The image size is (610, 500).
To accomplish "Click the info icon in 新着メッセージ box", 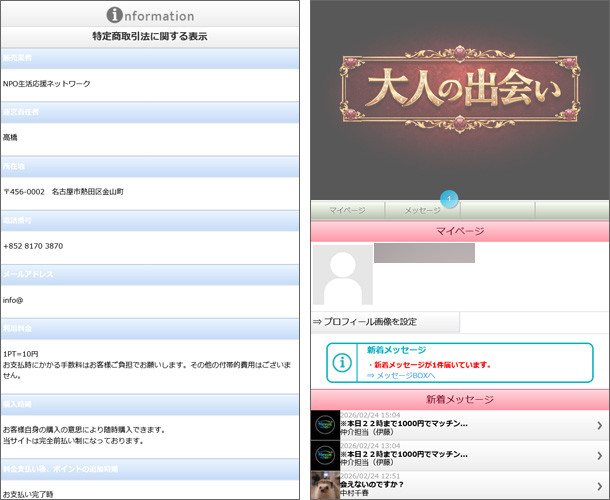I will [343, 363].
